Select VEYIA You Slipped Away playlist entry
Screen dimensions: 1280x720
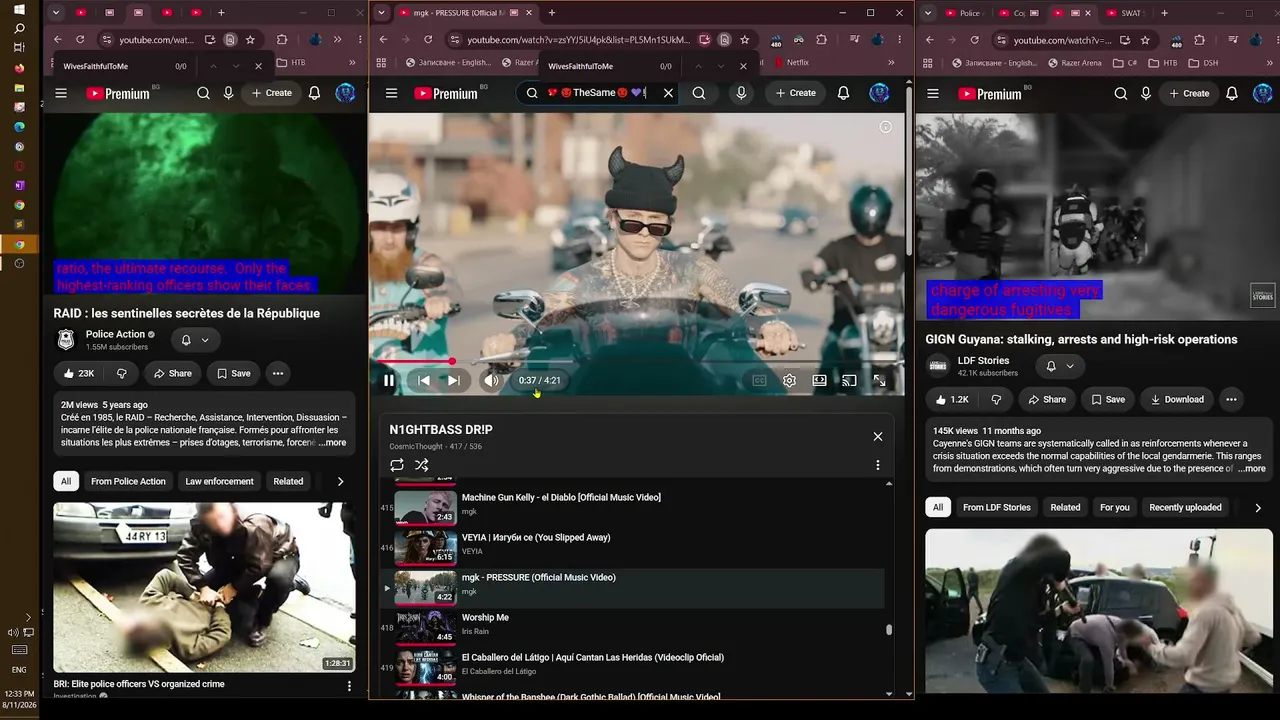pos(632,546)
